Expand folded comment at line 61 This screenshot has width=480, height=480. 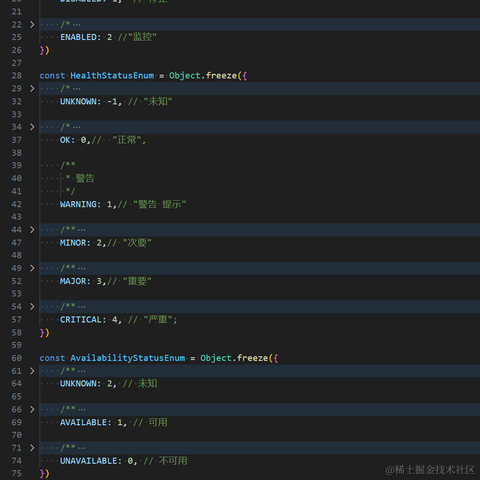[32, 371]
